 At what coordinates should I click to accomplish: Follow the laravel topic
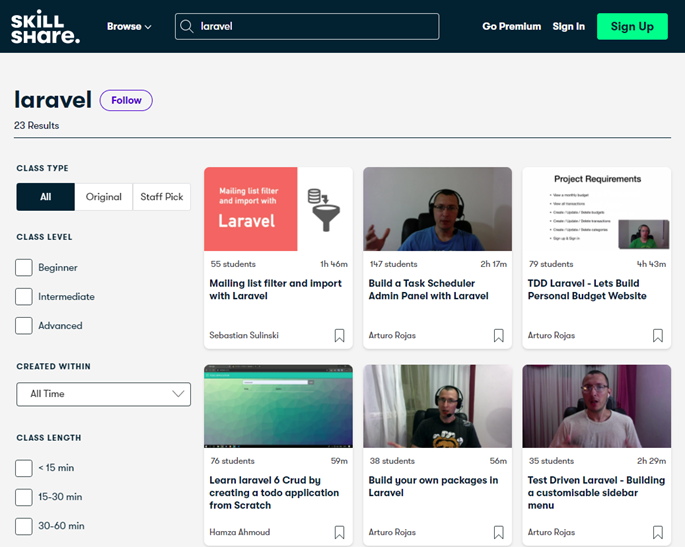pyautogui.click(x=126, y=100)
